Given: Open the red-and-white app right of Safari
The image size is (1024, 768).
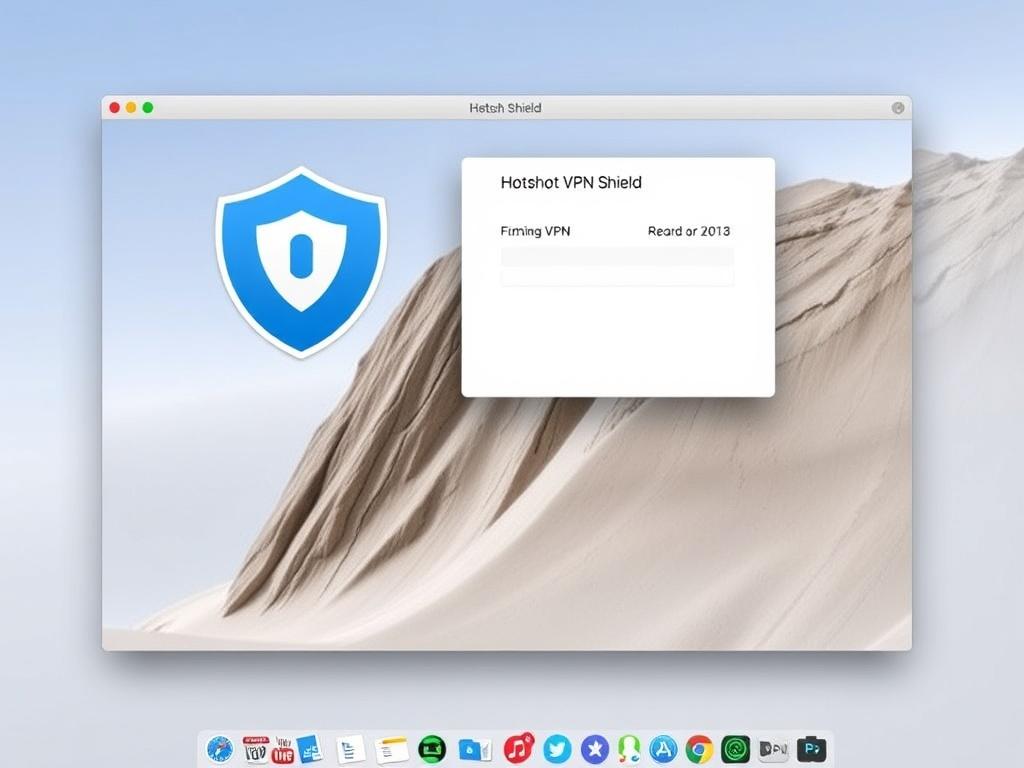Looking at the screenshot, I should [x=255, y=749].
